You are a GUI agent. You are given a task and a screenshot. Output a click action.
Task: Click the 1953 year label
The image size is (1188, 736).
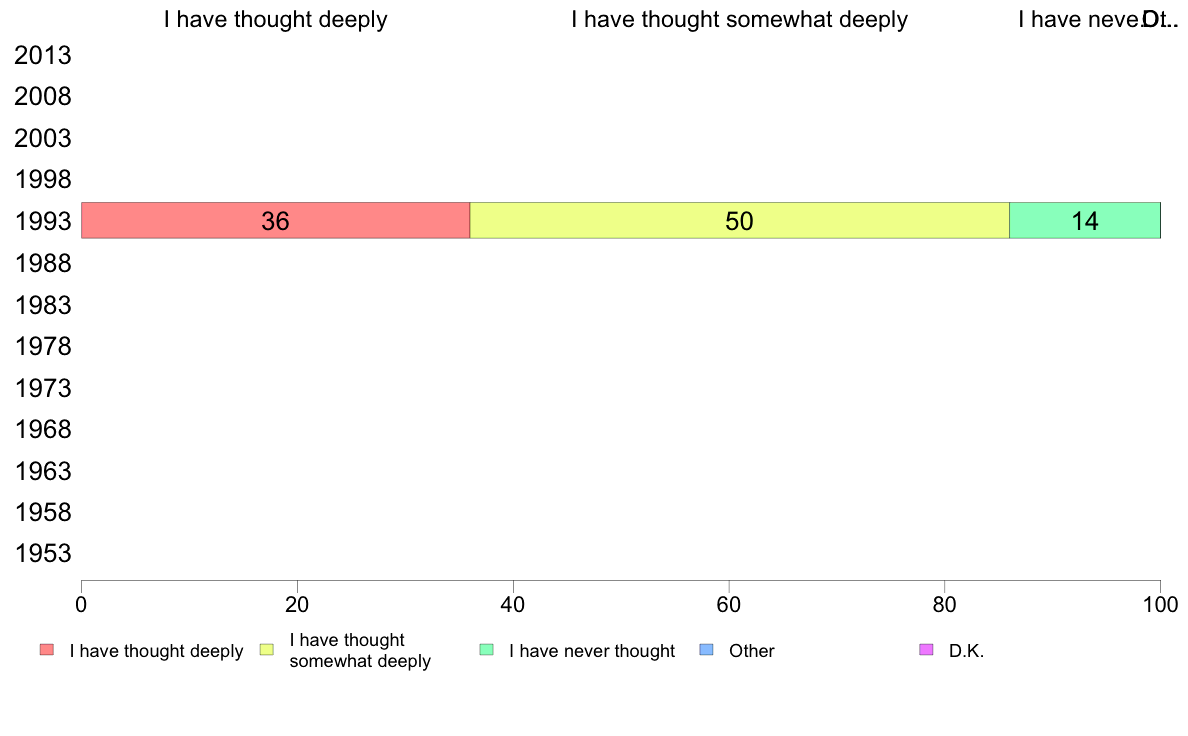[x=43, y=553]
